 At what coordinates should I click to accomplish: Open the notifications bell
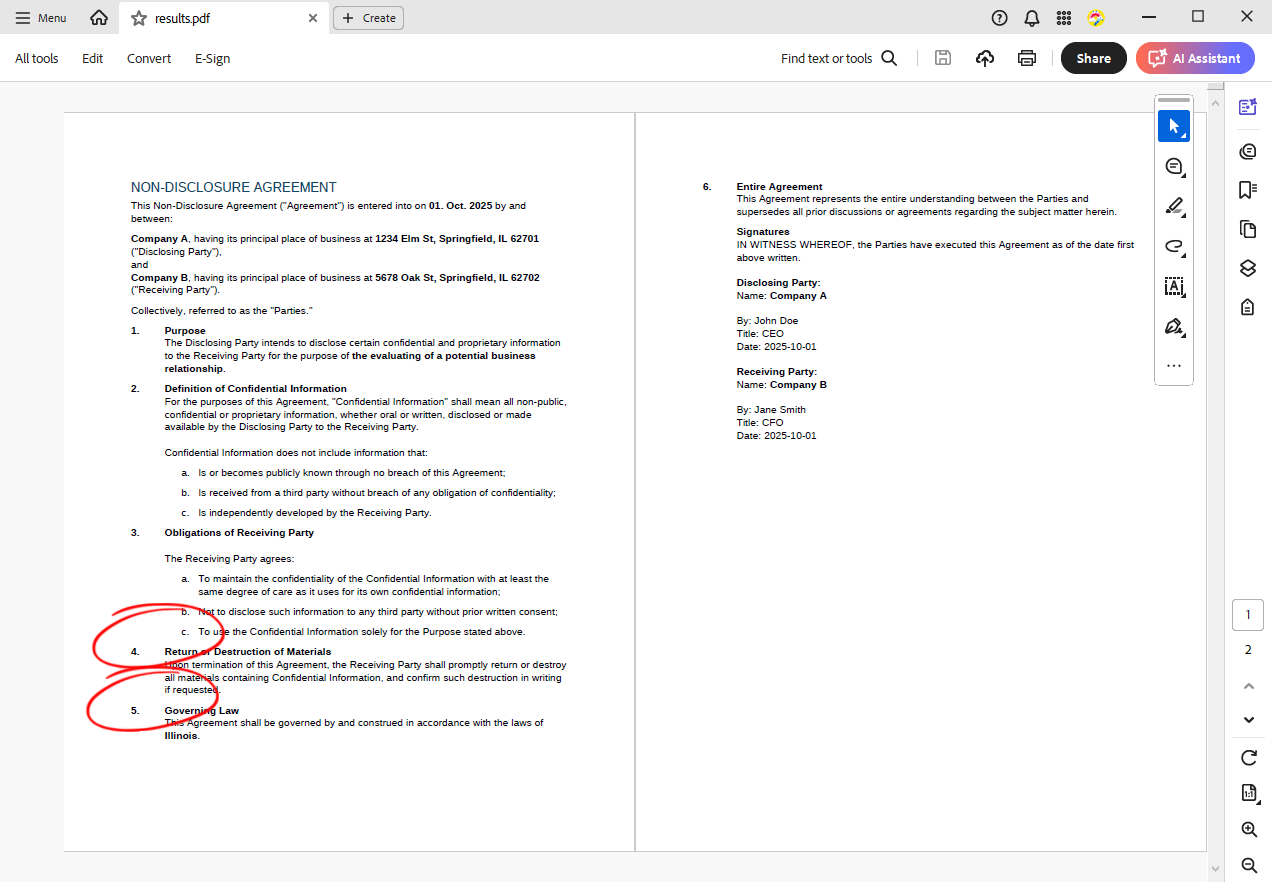pyautogui.click(x=1032, y=18)
